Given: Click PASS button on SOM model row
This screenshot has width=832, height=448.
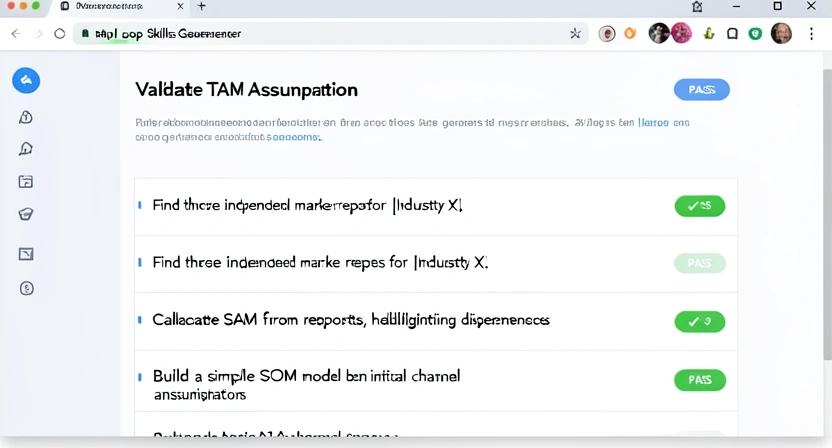Looking at the screenshot, I should coord(699,380).
